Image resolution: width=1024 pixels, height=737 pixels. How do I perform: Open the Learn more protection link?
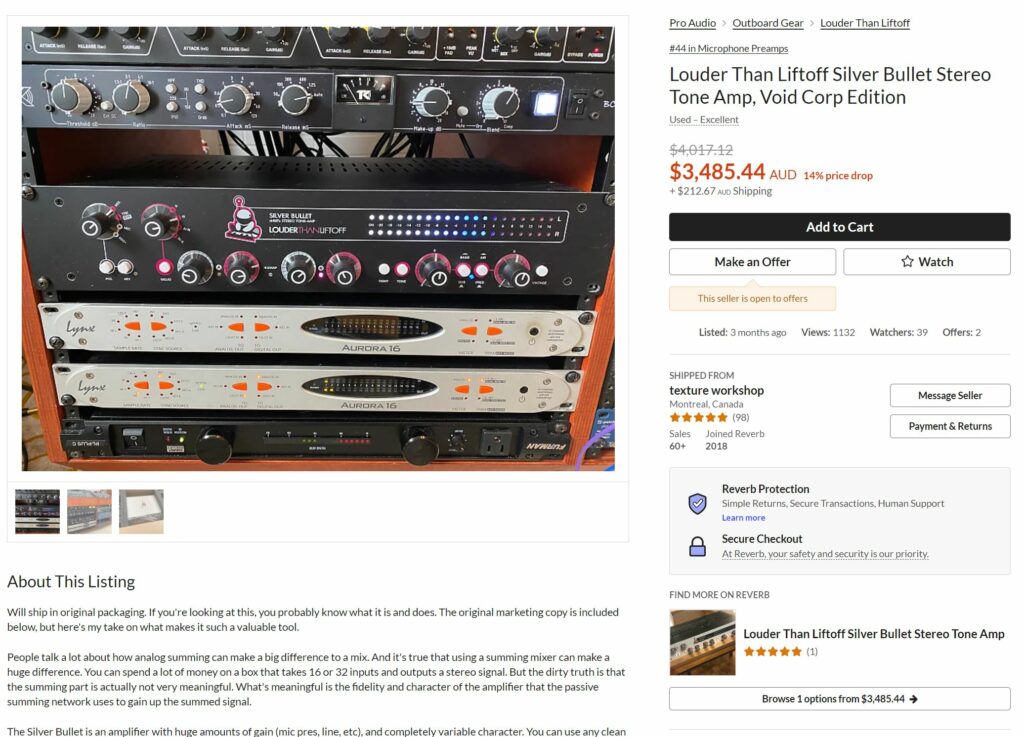(743, 518)
